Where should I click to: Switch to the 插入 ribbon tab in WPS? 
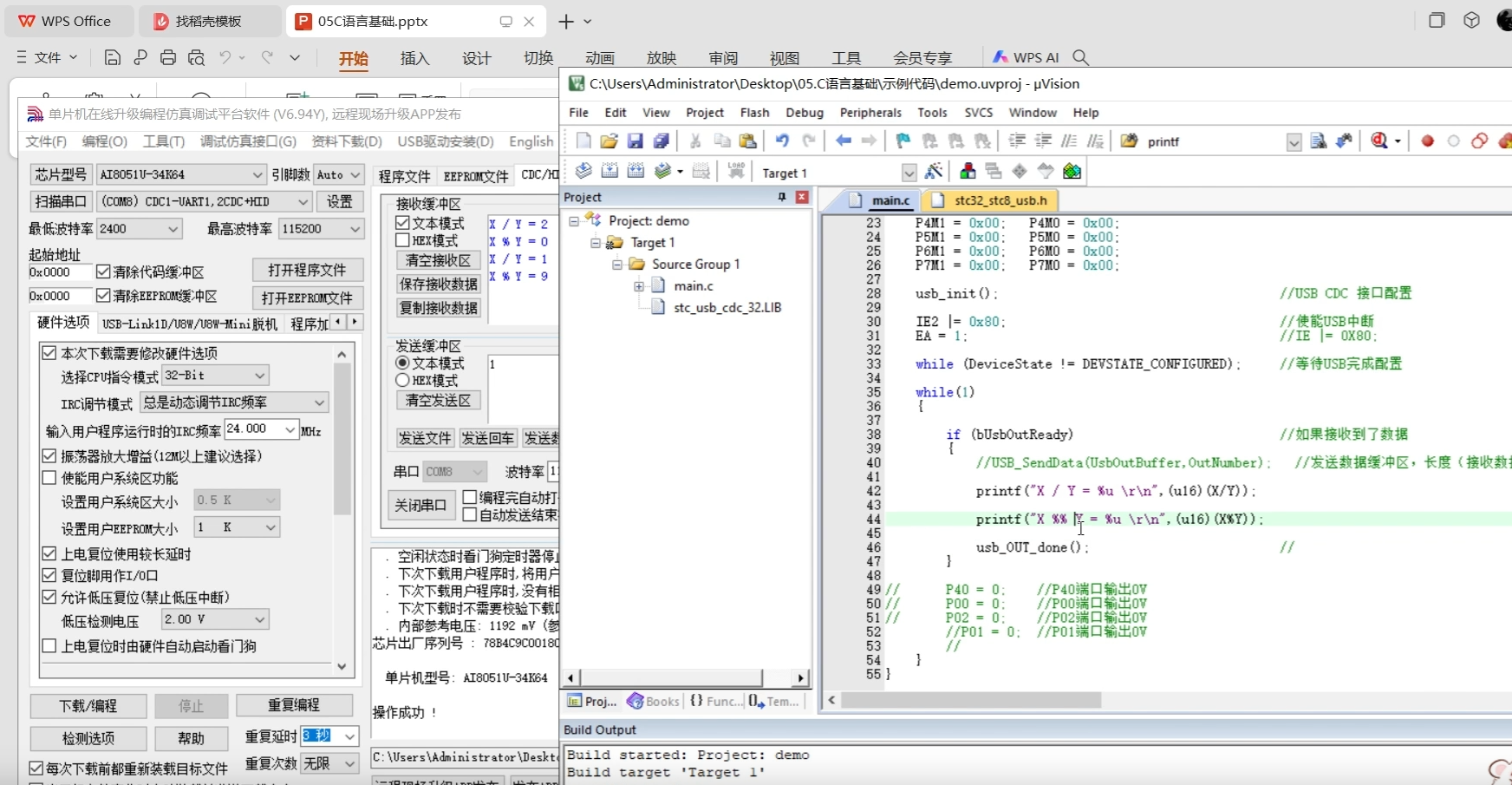pyautogui.click(x=414, y=58)
